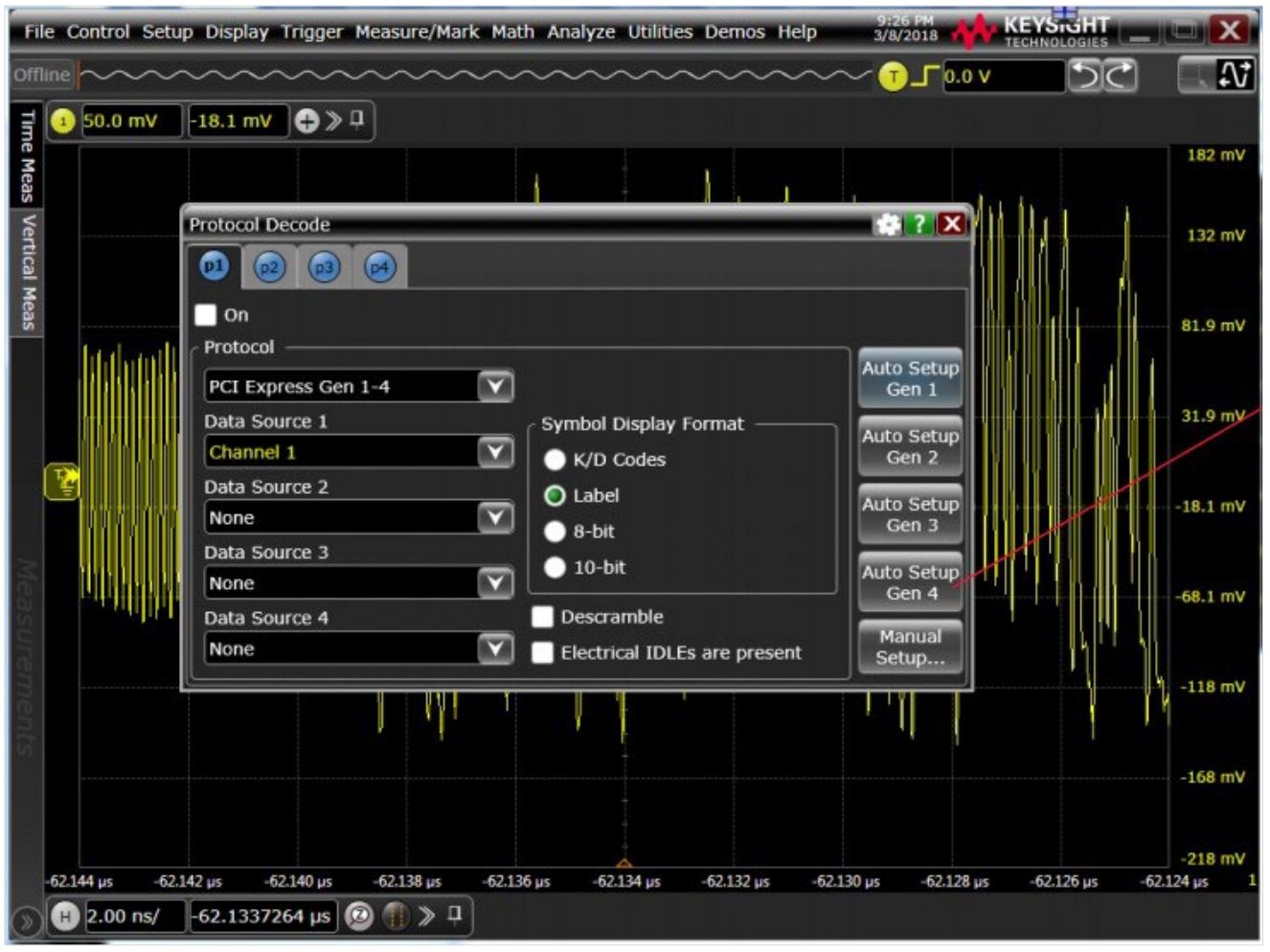Enable the Descramble option
Viewport: 1270px width, 952px height.
pyautogui.click(x=543, y=617)
